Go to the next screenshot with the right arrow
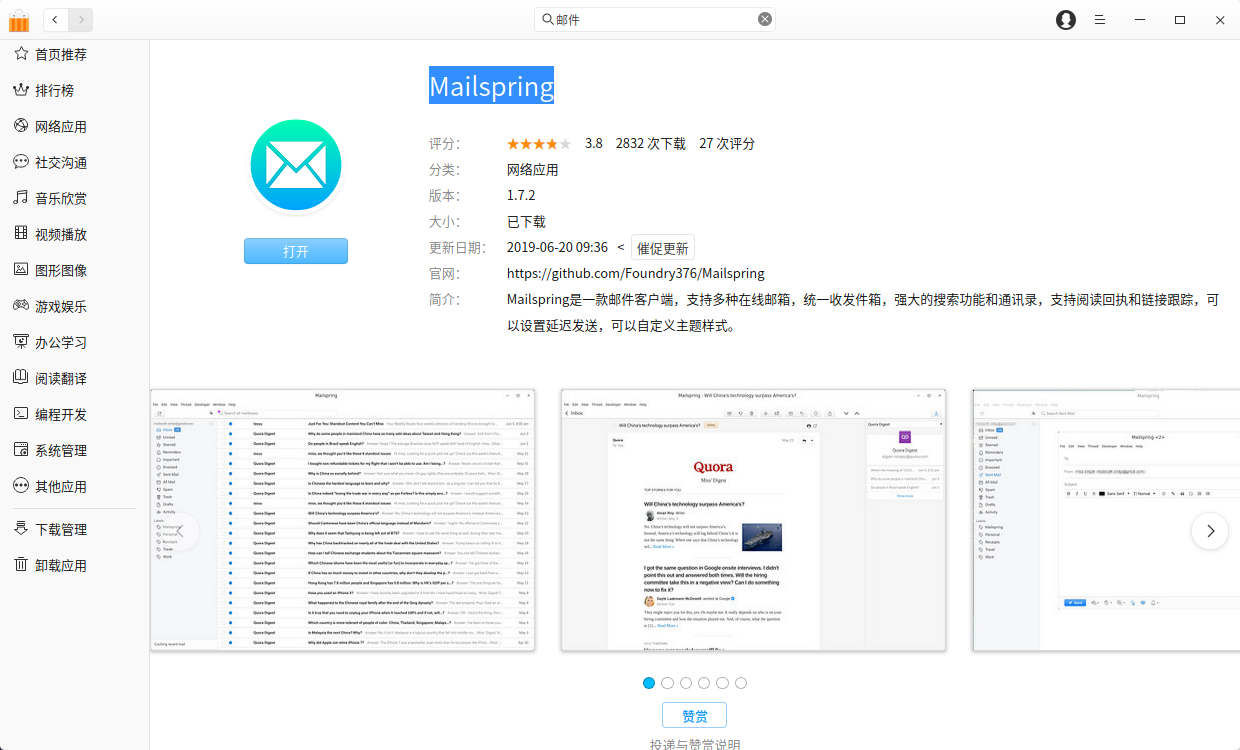 [x=1210, y=531]
